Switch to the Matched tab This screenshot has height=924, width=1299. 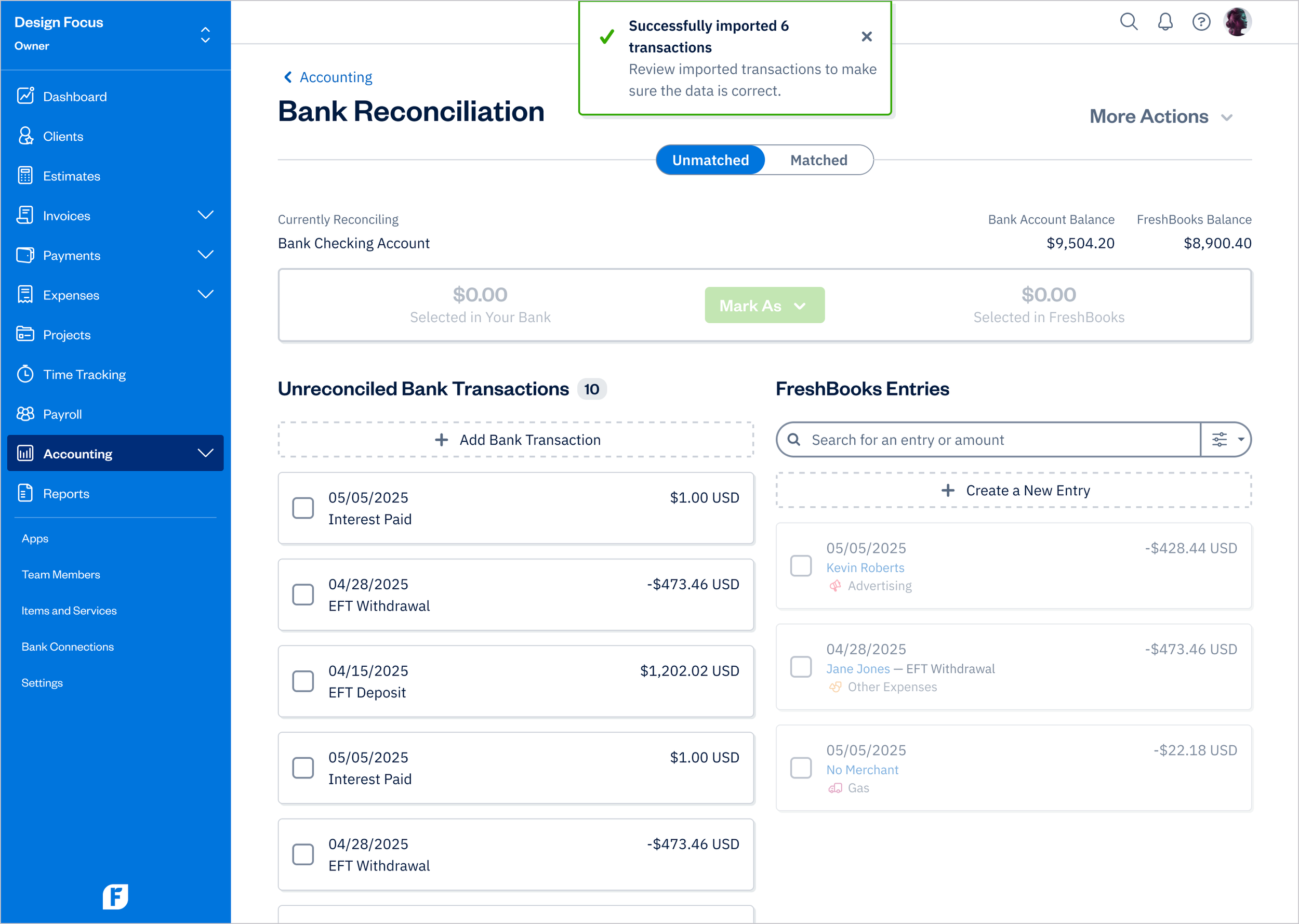pos(818,160)
